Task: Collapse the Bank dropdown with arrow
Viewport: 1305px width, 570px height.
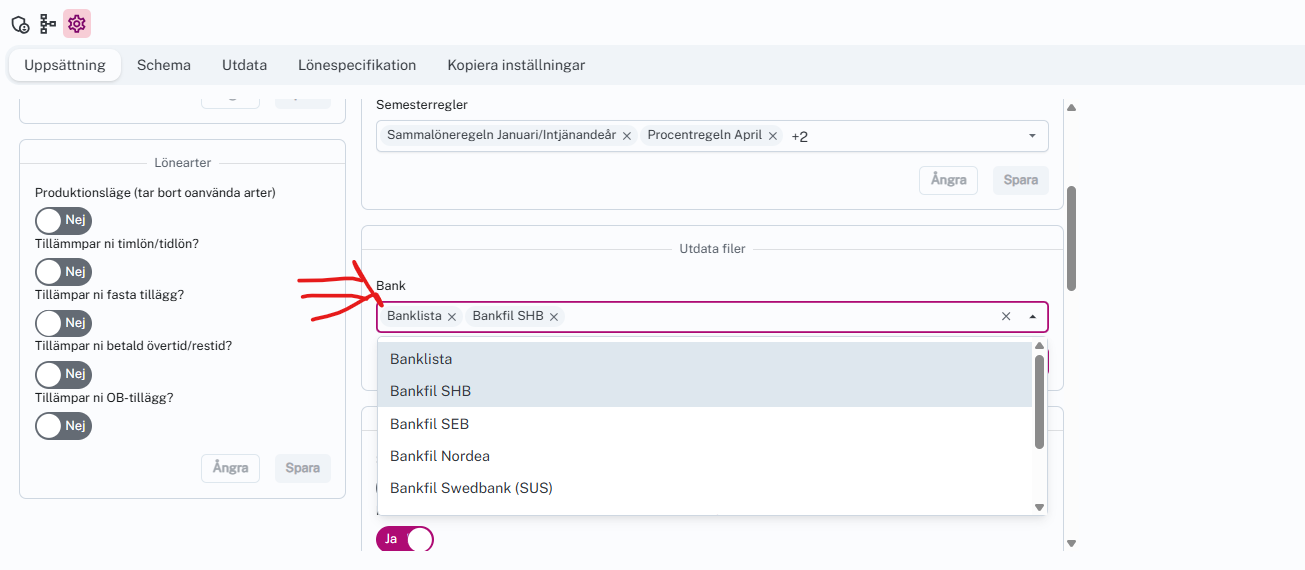Action: pyautogui.click(x=1032, y=316)
